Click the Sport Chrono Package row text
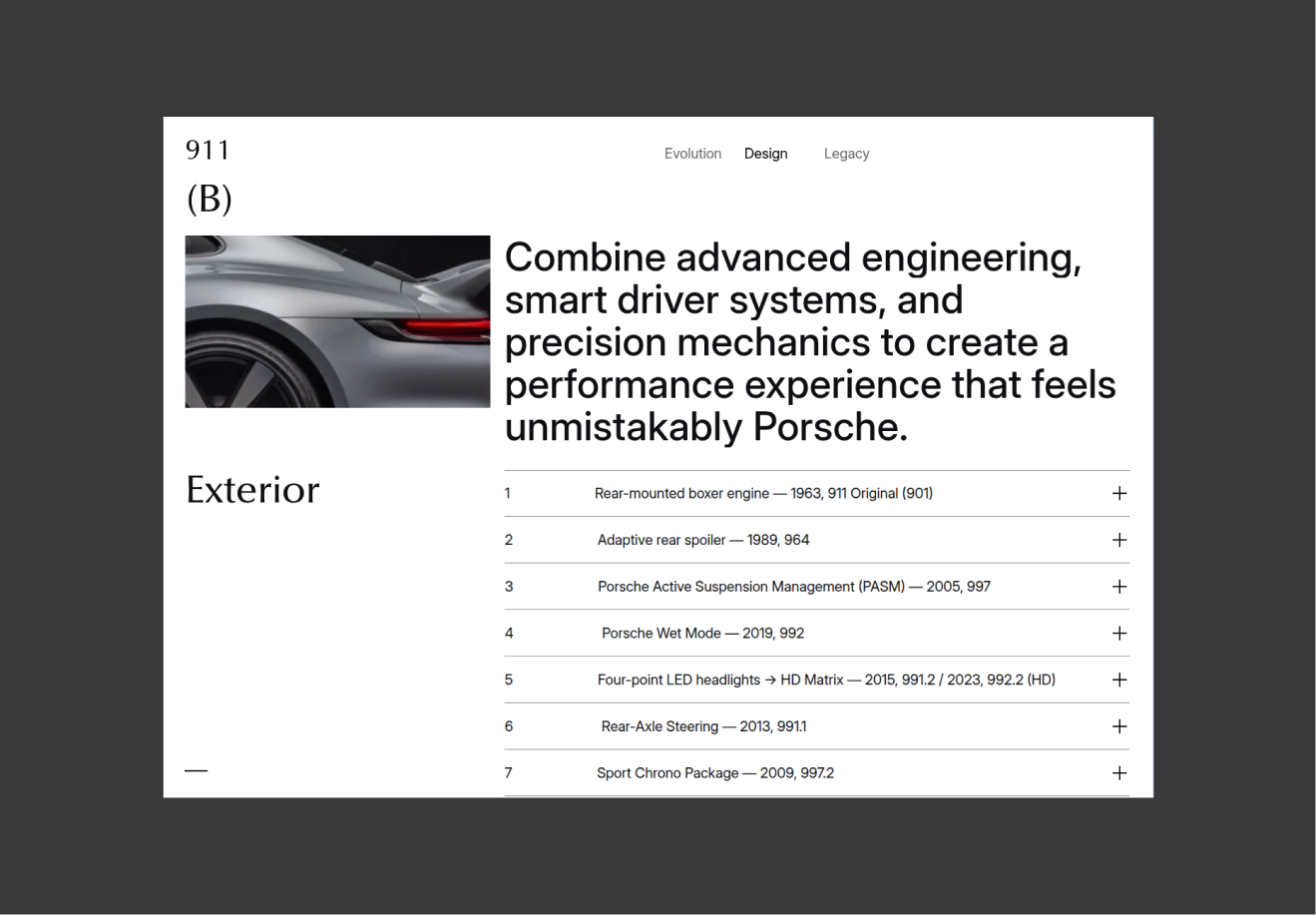The height and width of the screenshot is (915, 1316). click(715, 773)
